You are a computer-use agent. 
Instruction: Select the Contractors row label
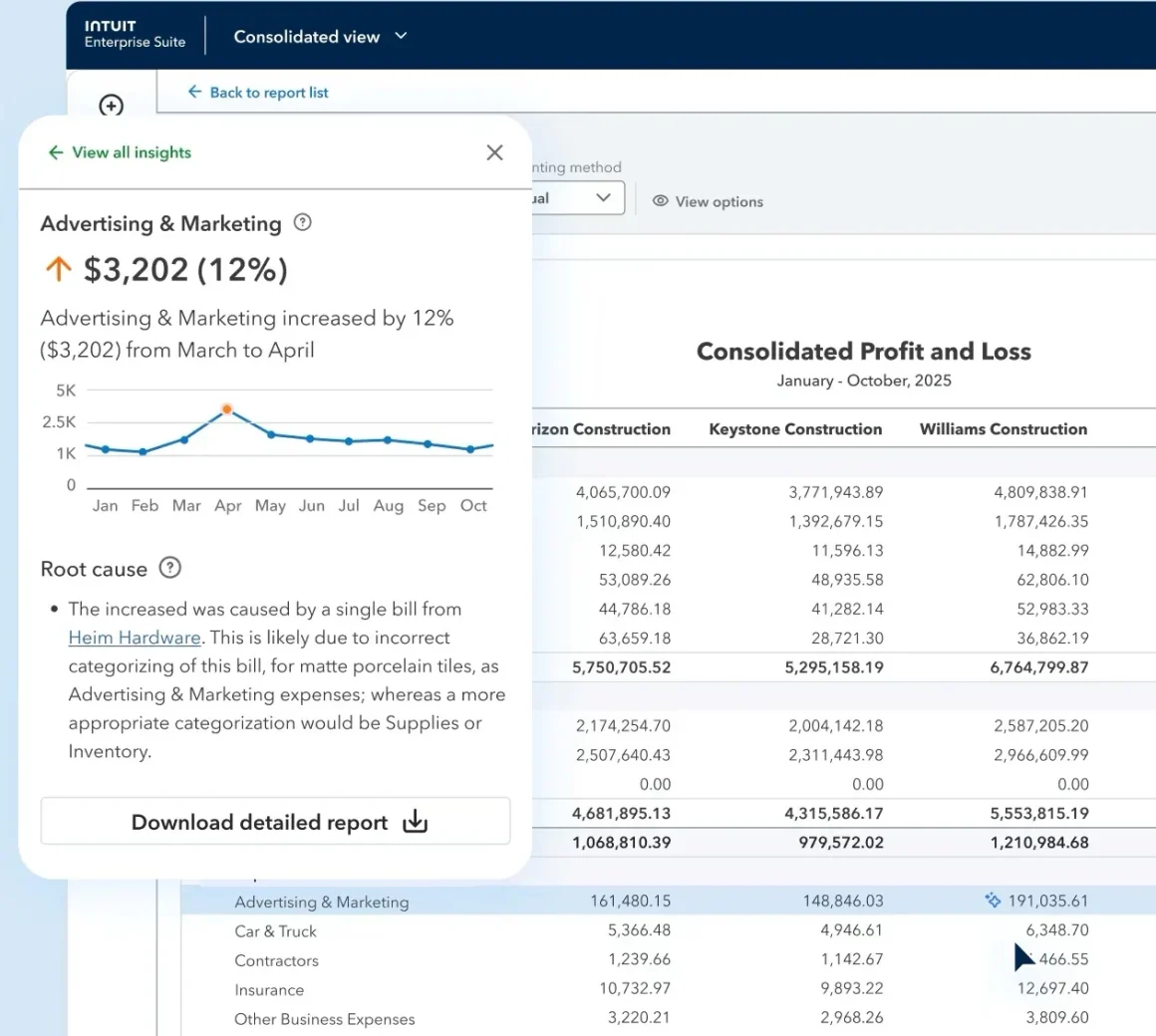pyautogui.click(x=276, y=961)
